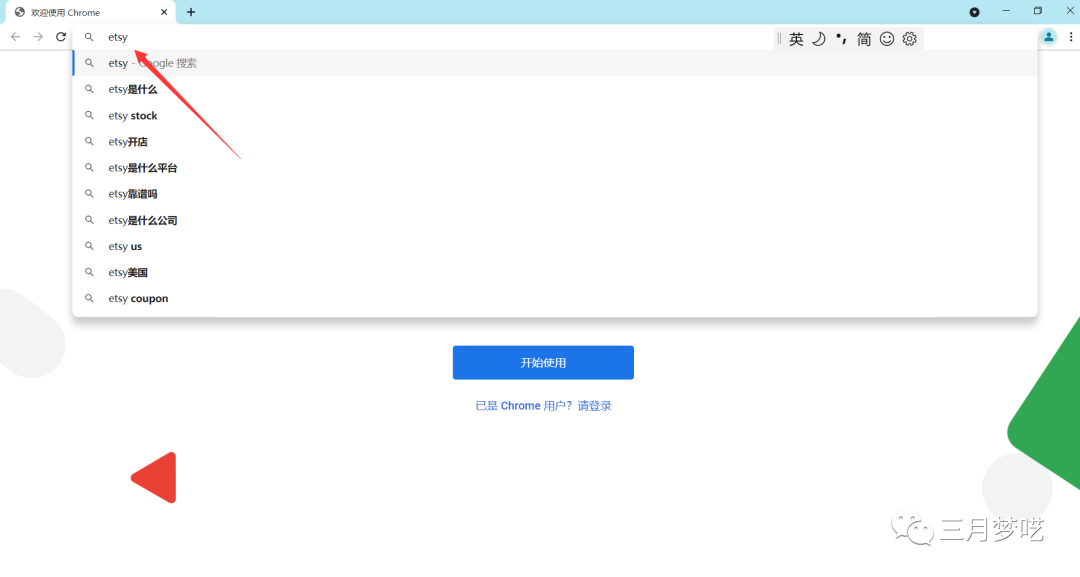The height and width of the screenshot is (577, 1080).
Task: Reload the current Chrome page
Action: coord(61,37)
